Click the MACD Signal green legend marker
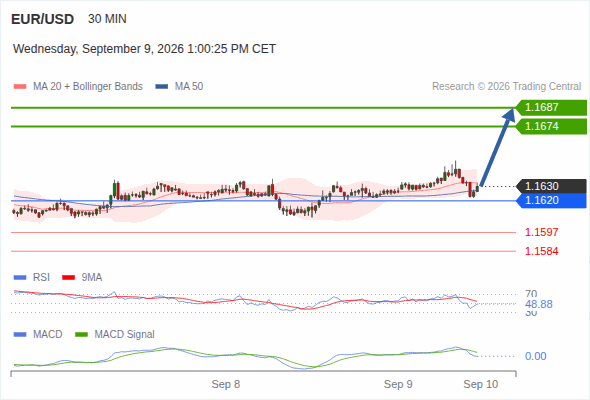Viewport: 590px width, 400px height. pos(81,335)
